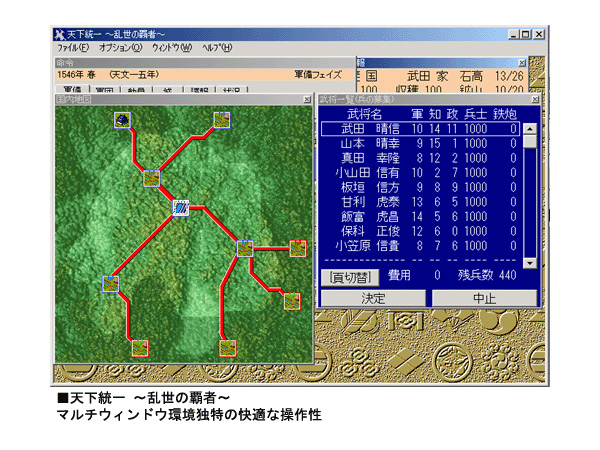Screen dimensions: 600x450
Task: Select general 板垣 信方 row
Action: pos(420,187)
